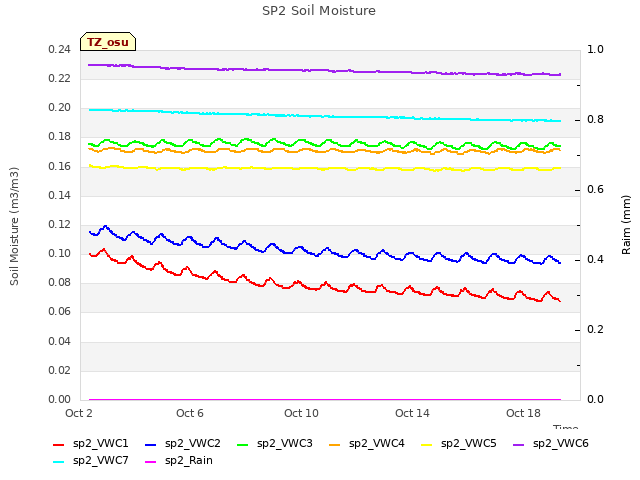Click the 0.14 left axis value
Image resolution: width=640 pixels, height=480 pixels.
(x=60, y=196)
